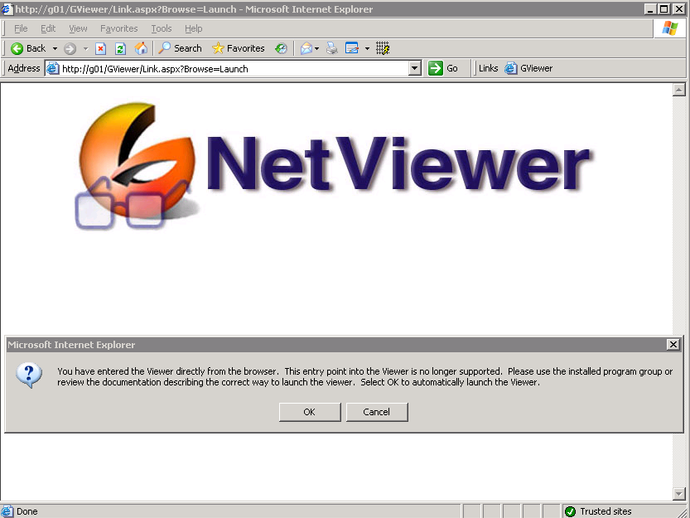Click the Forward arrow icon

(70, 48)
